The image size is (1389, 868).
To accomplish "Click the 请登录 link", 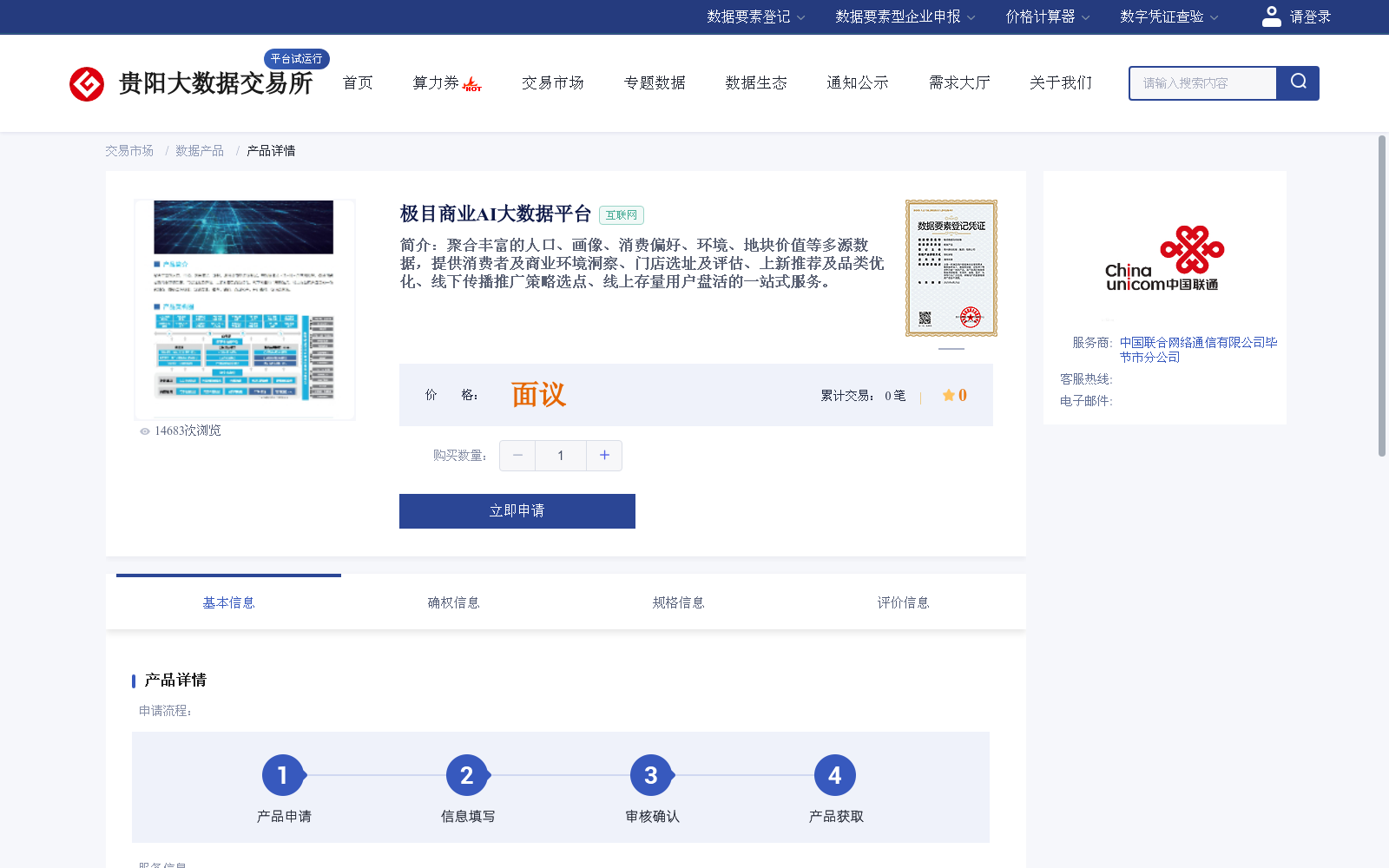I will click(x=1310, y=16).
